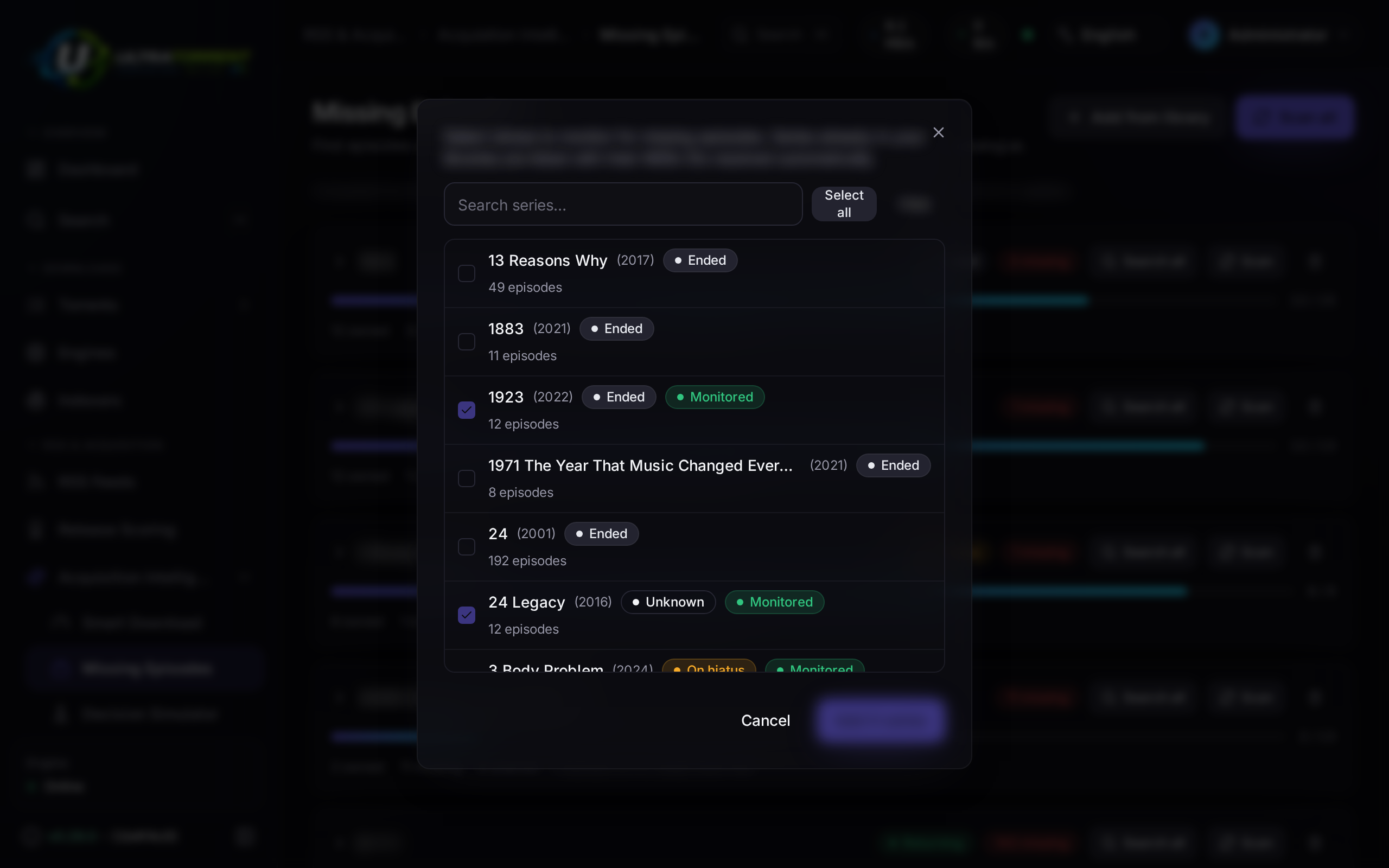This screenshot has width=1389, height=868.
Task: Click the Monitored badge on 1923
Action: [x=715, y=397]
